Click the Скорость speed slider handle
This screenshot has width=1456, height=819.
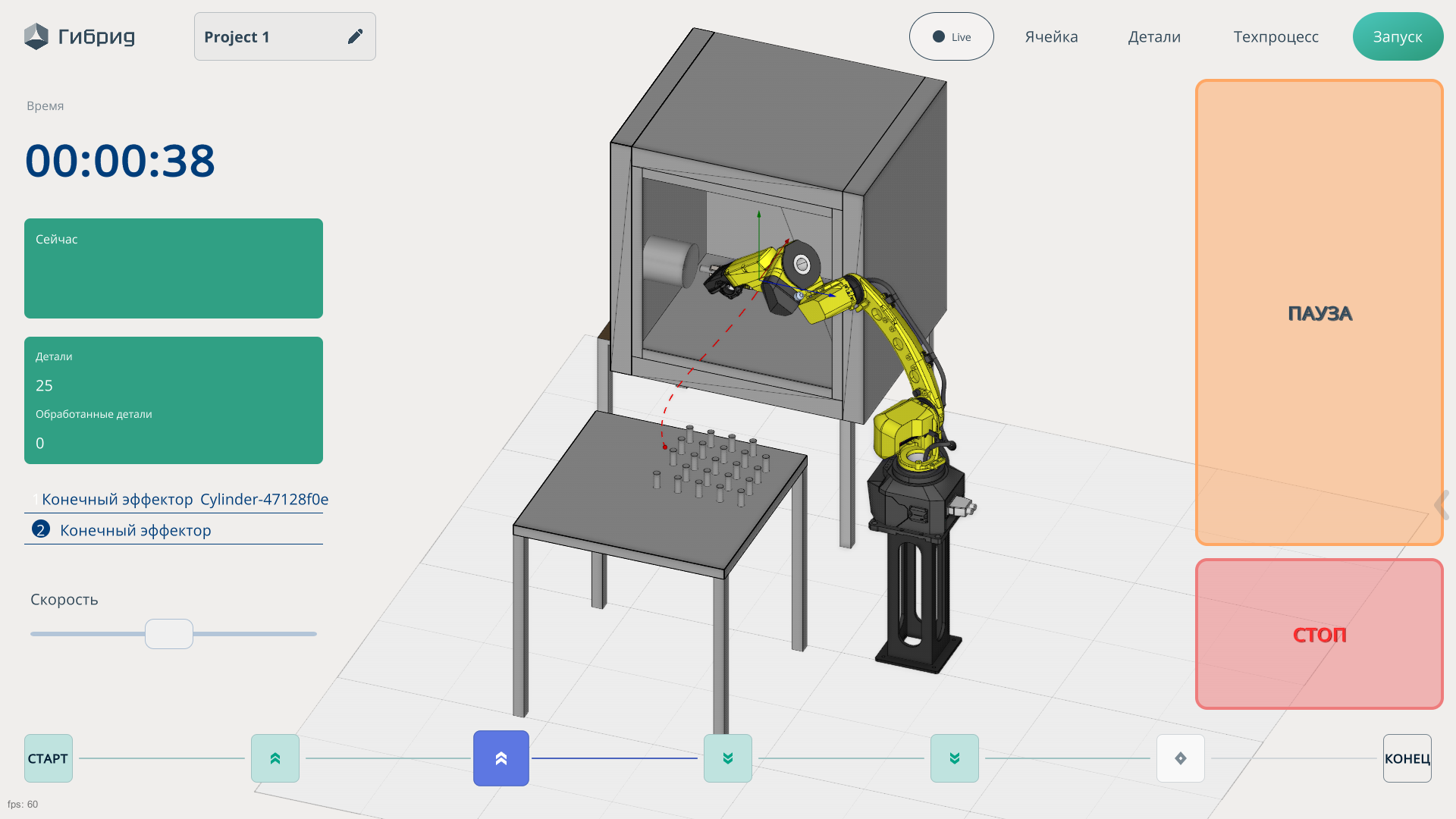pos(169,634)
